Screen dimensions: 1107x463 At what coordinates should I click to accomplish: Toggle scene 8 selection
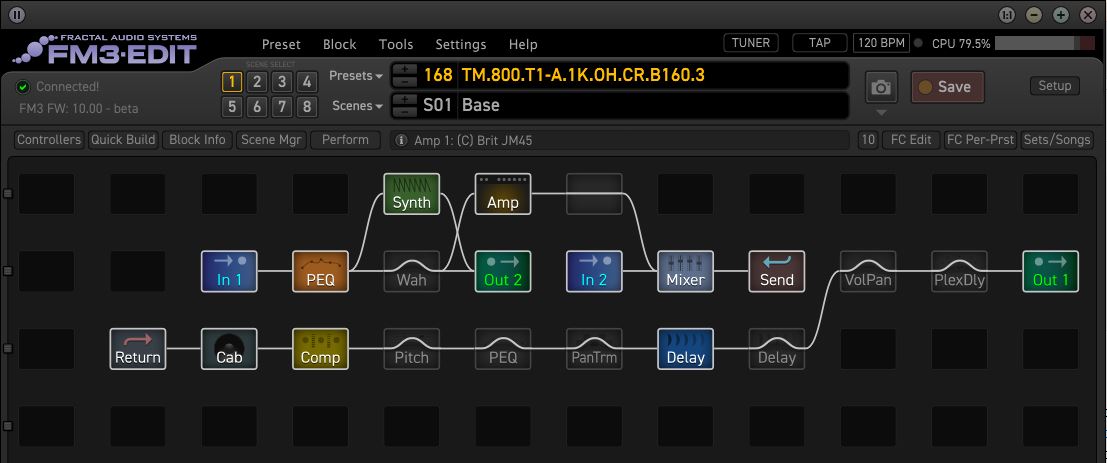point(307,107)
